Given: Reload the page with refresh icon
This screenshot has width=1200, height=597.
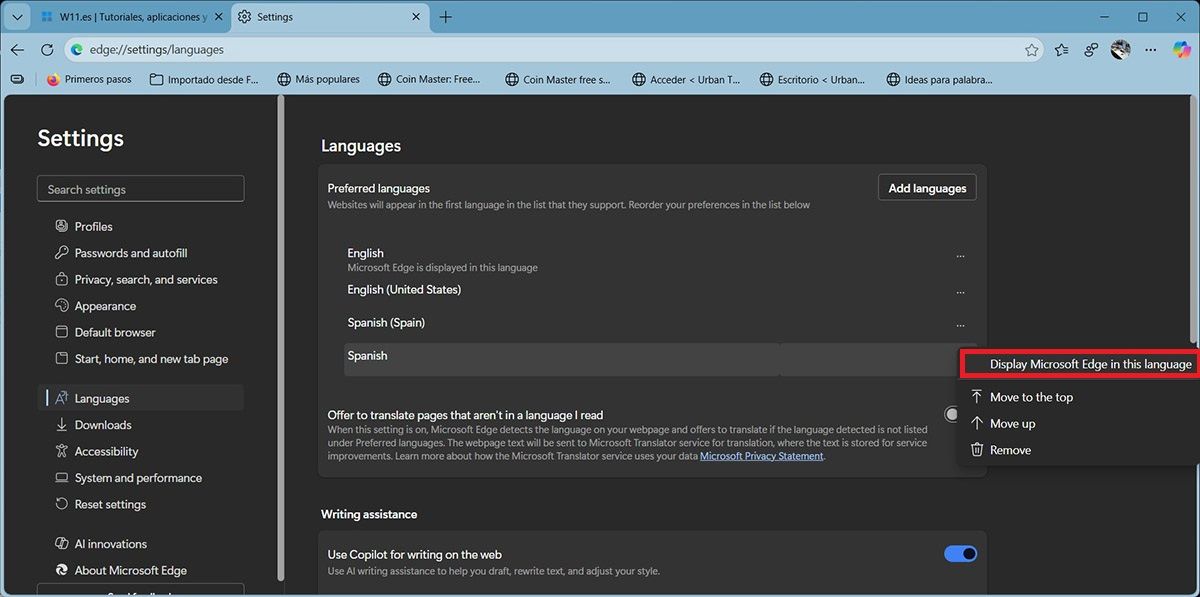Looking at the screenshot, I should click(47, 49).
